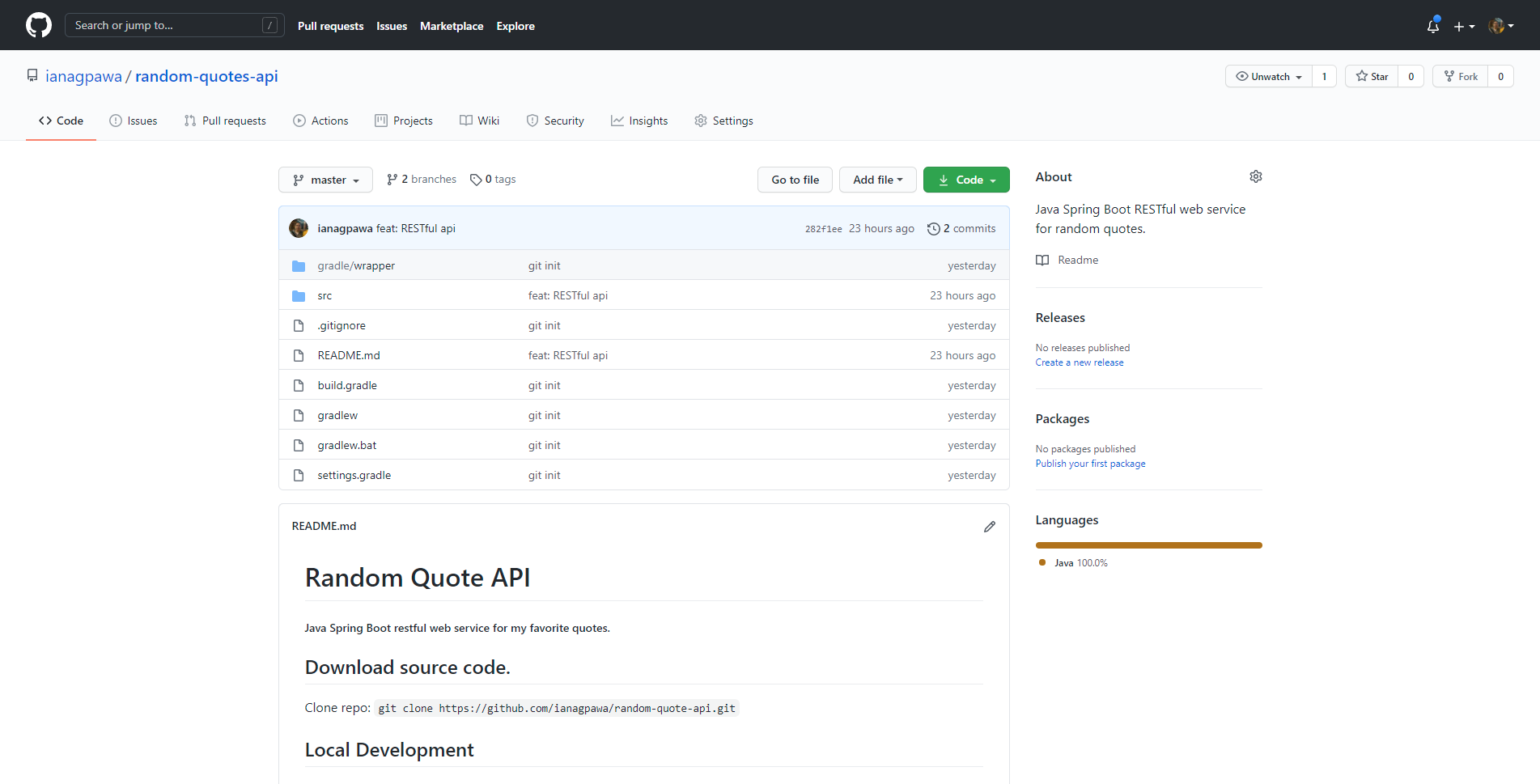Screen dimensions: 1540x784
Task: Click Create a new release link
Action: pyautogui.click(x=1080, y=362)
